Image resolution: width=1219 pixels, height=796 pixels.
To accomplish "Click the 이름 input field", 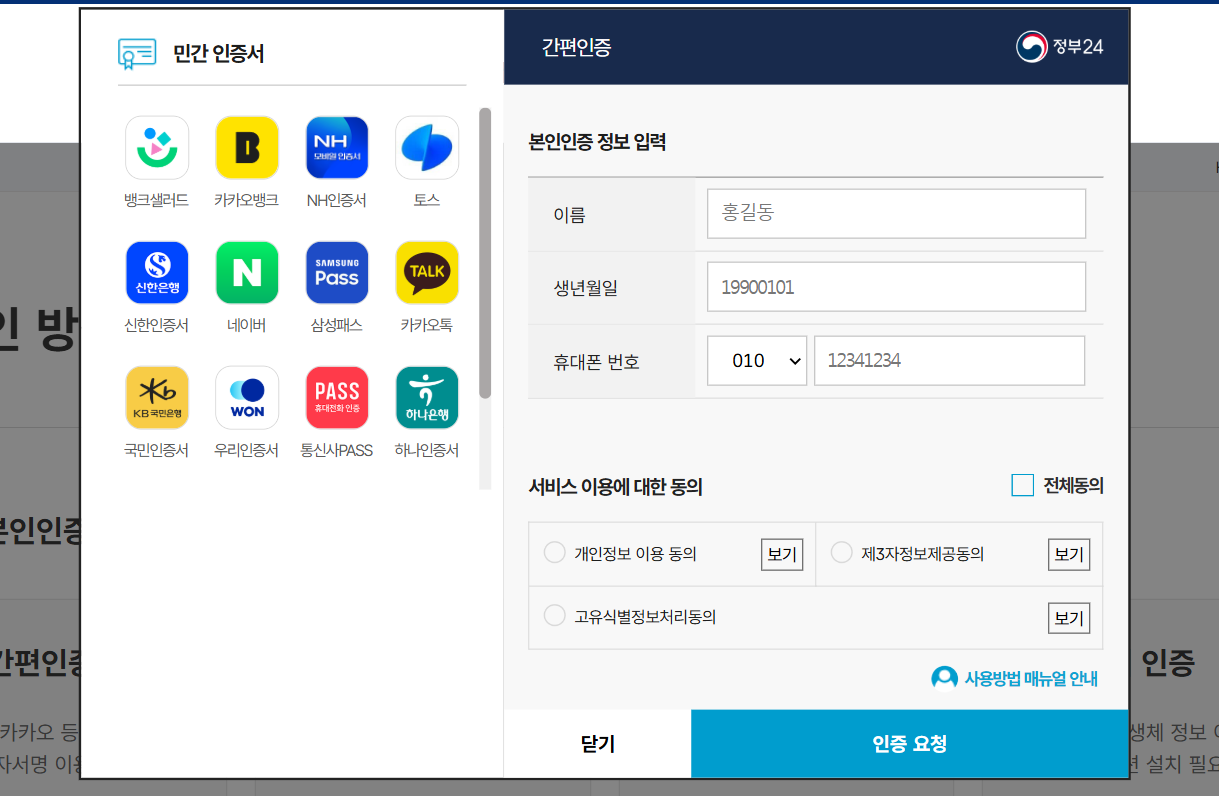I will (x=896, y=214).
